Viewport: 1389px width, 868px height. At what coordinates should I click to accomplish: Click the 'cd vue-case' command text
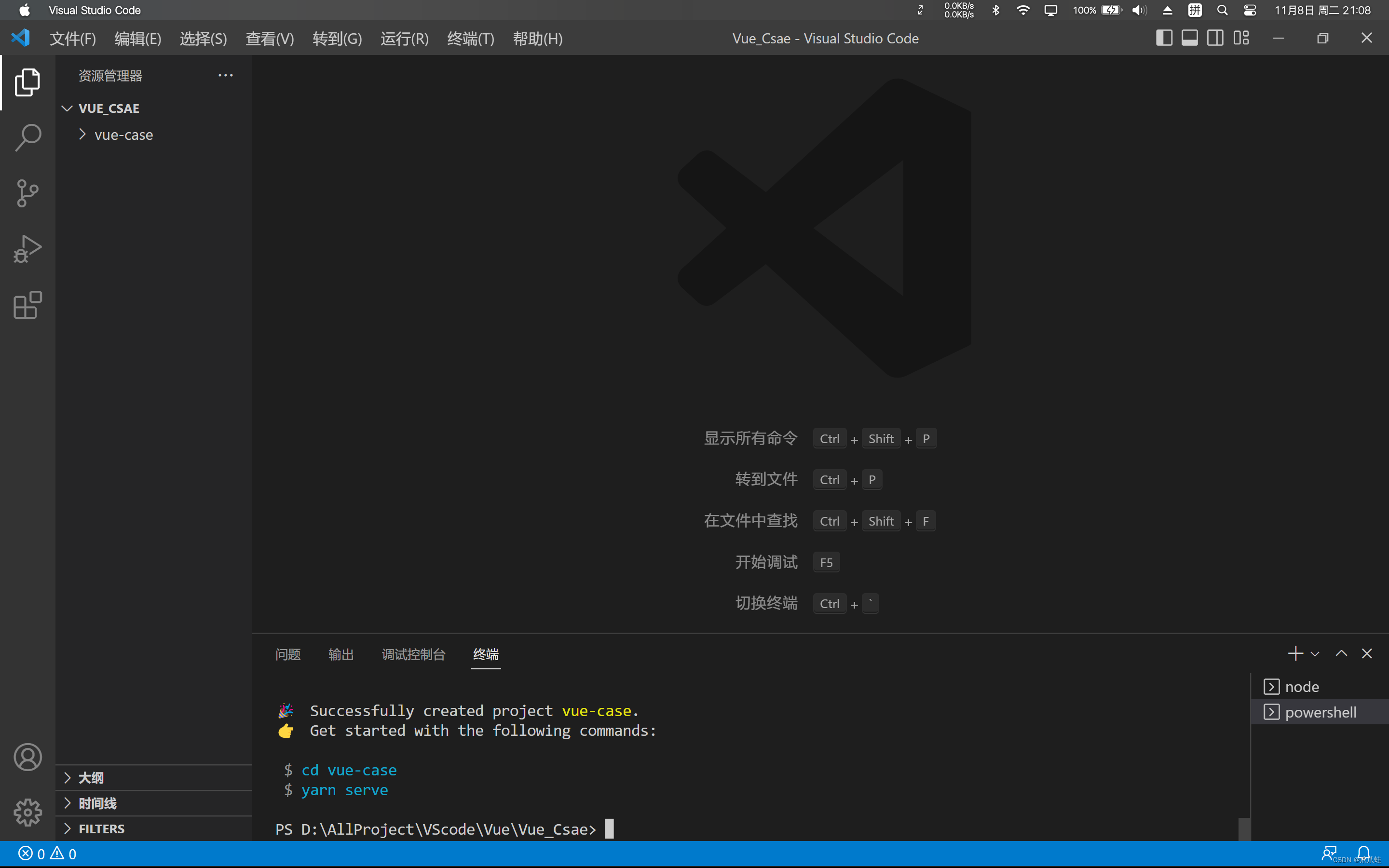click(x=349, y=770)
